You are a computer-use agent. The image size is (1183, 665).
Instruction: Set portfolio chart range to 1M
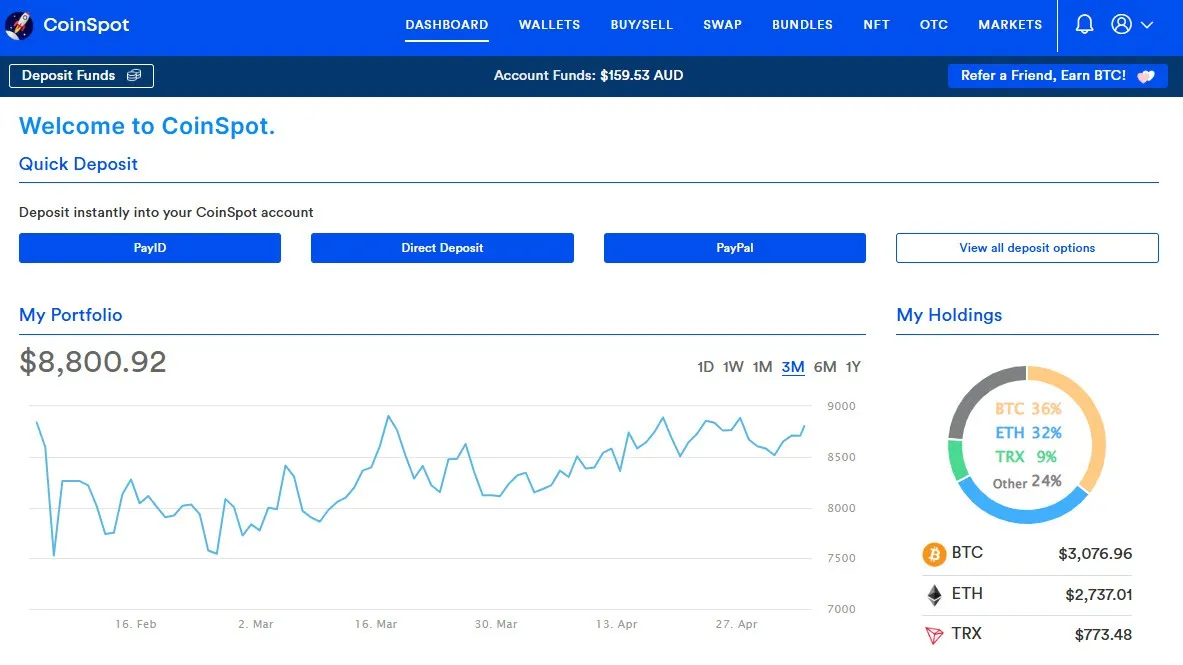click(x=762, y=367)
